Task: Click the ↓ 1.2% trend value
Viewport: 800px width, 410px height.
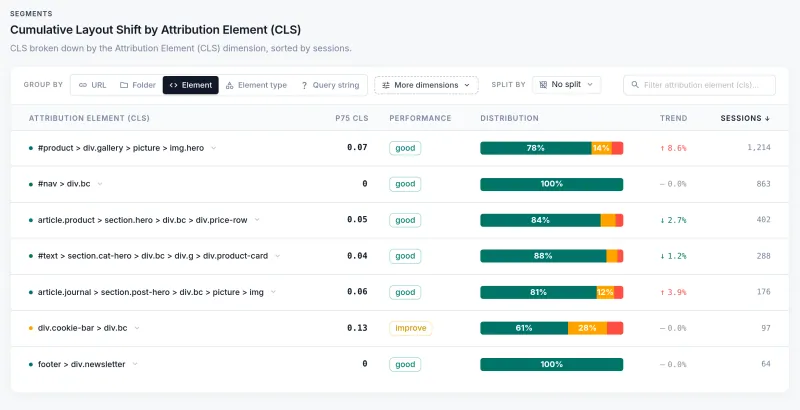Action: [673, 256]
